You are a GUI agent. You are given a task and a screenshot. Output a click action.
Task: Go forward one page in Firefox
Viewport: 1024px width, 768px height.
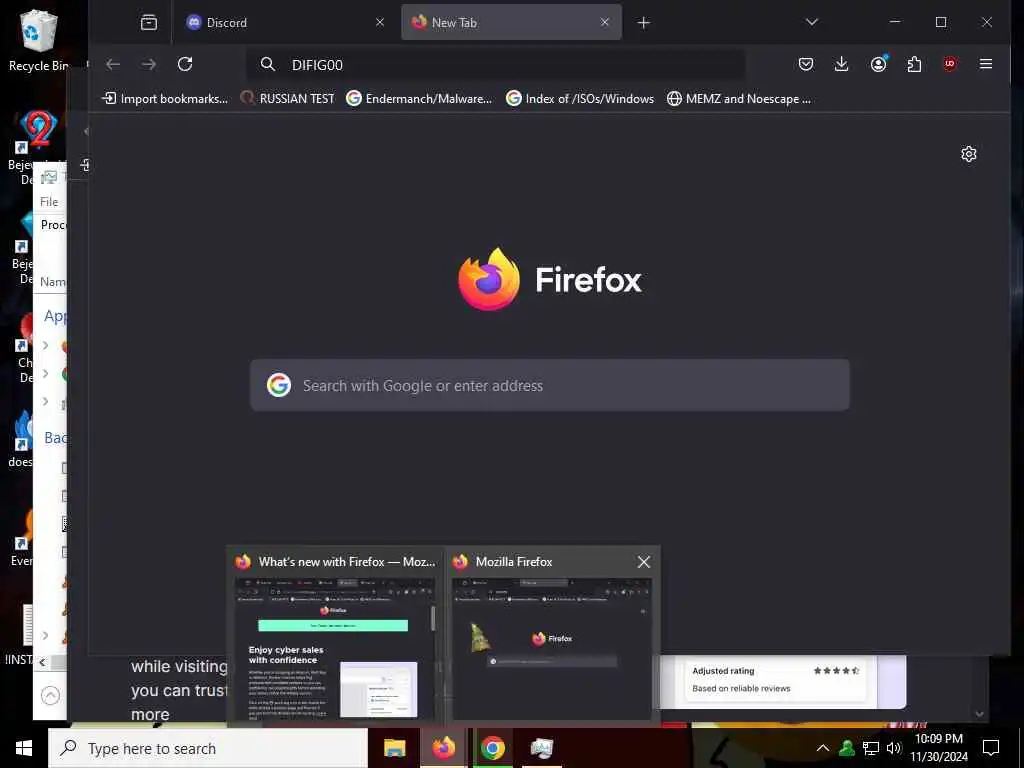coord(149,64)
